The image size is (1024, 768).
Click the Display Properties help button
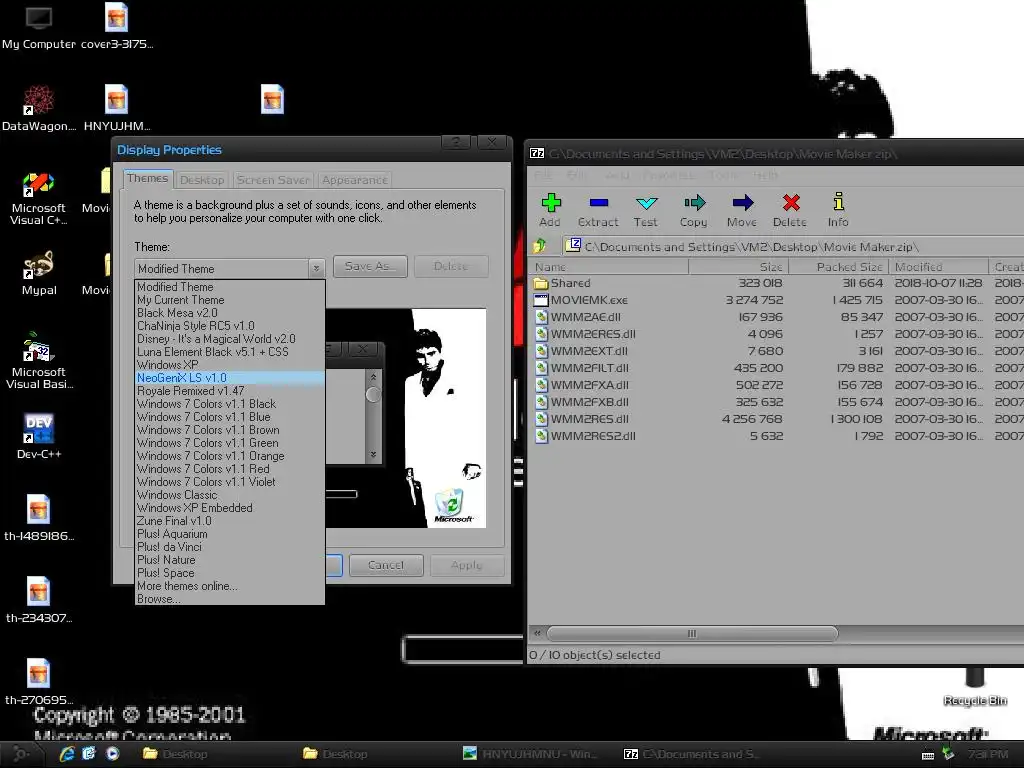click(x=456, y=142)
